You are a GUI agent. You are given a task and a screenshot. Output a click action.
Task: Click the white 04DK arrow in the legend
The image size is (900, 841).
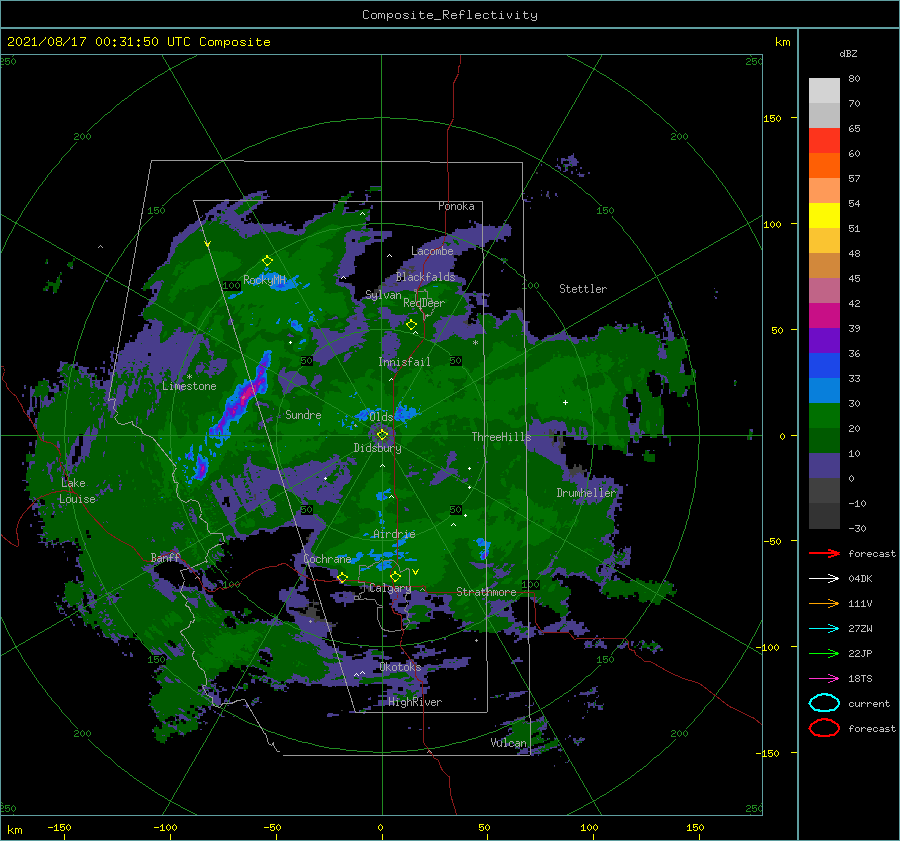(824, 579)
